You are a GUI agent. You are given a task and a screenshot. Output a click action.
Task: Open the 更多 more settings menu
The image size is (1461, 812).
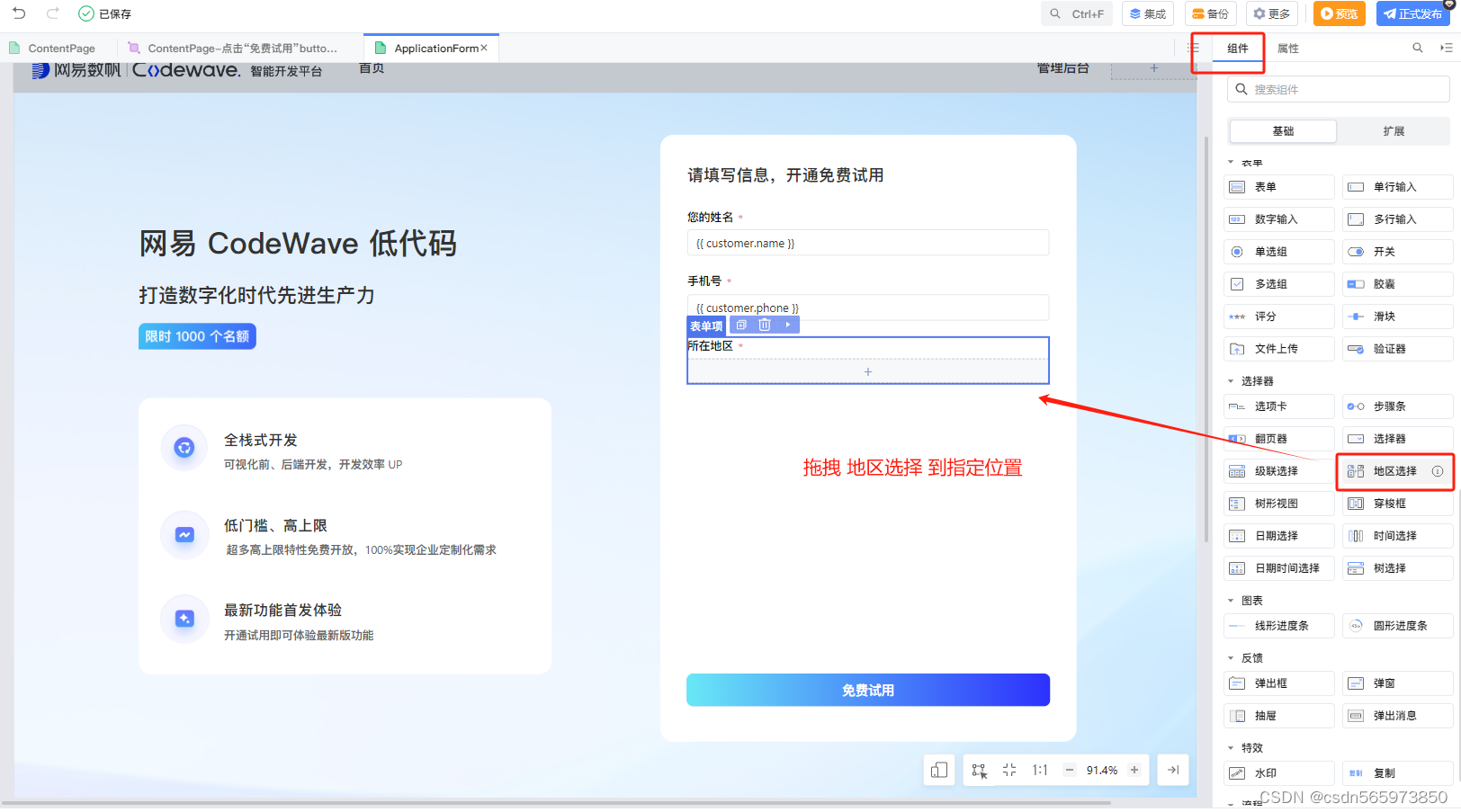pos(1272,13)
